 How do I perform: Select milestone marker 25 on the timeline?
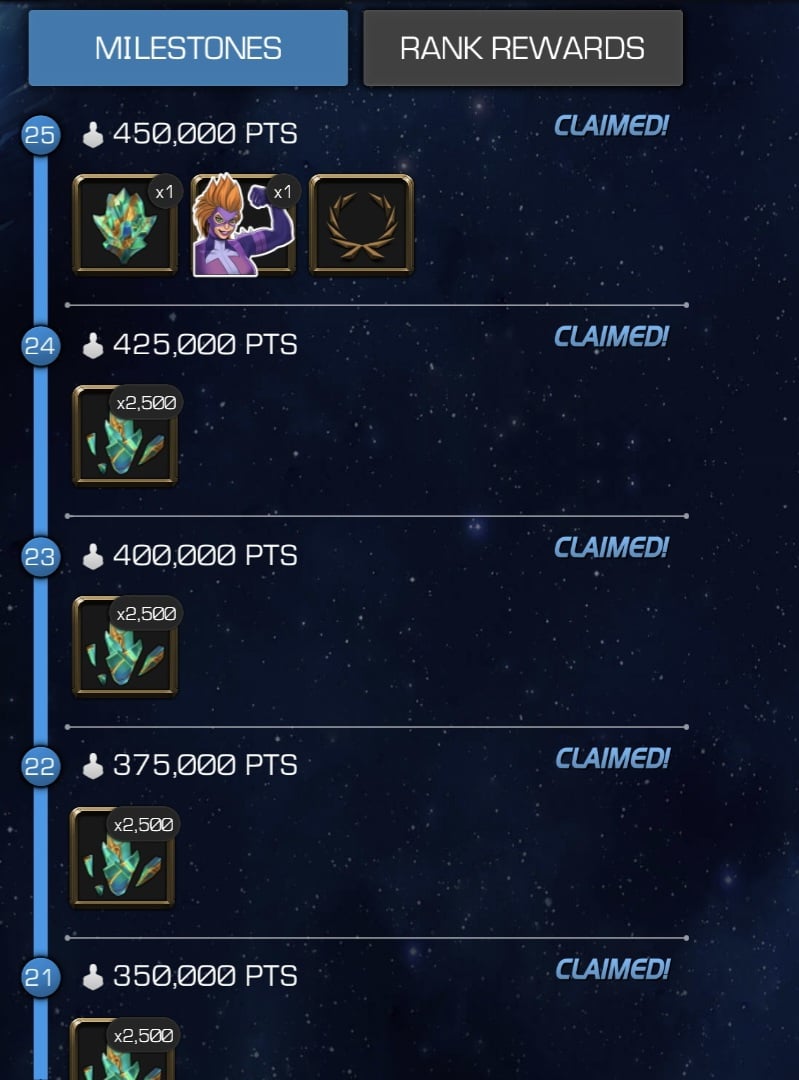[40, 134]
